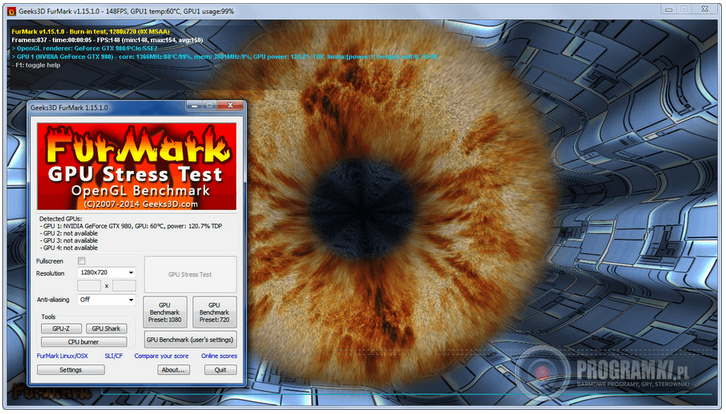
Task: Click the FurMark GPU Stress Test banner image
Action: point(137,166)
